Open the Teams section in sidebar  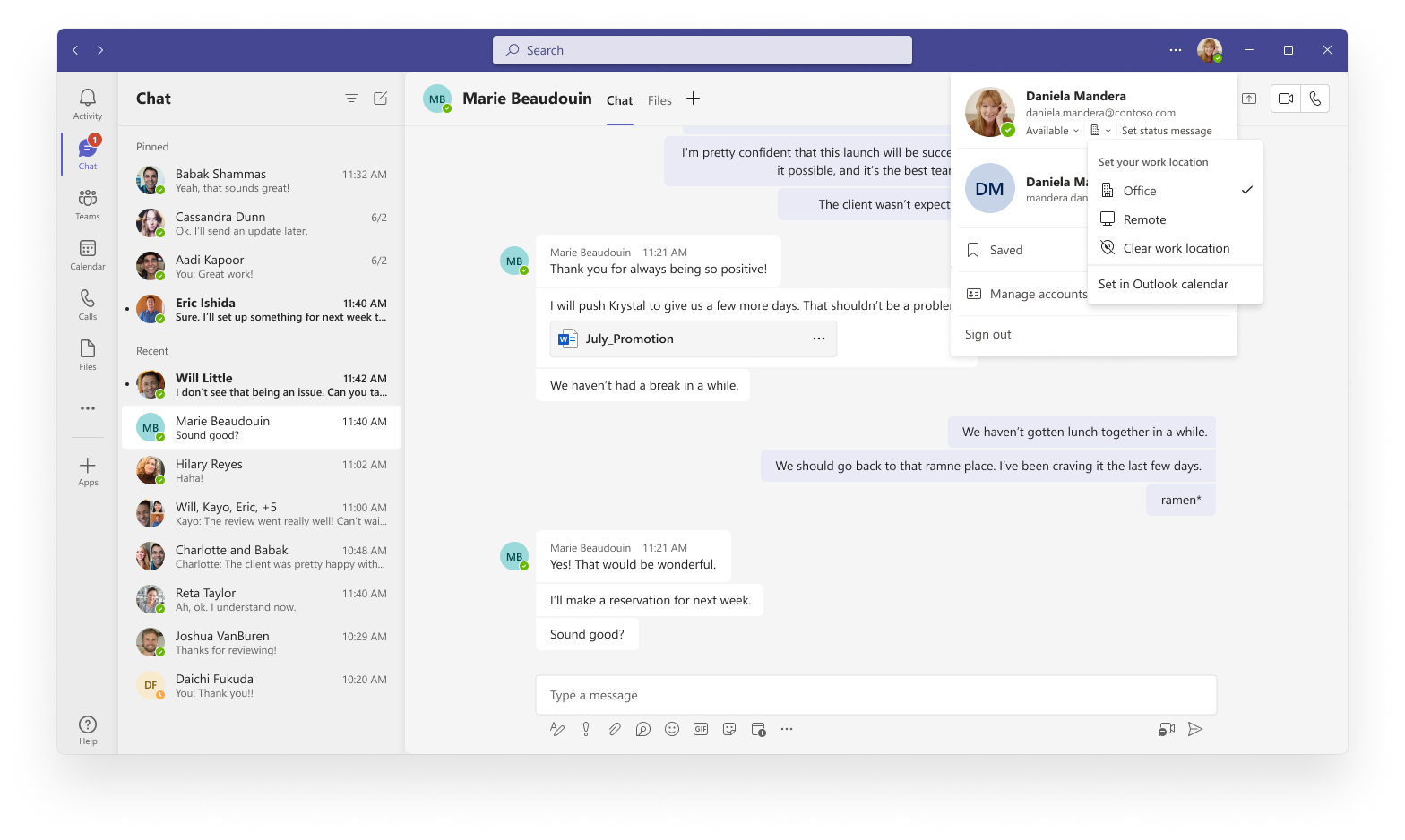(x=88, y=204)
